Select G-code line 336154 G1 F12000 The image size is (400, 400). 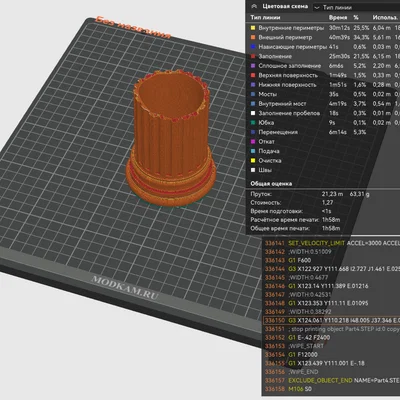332,355
